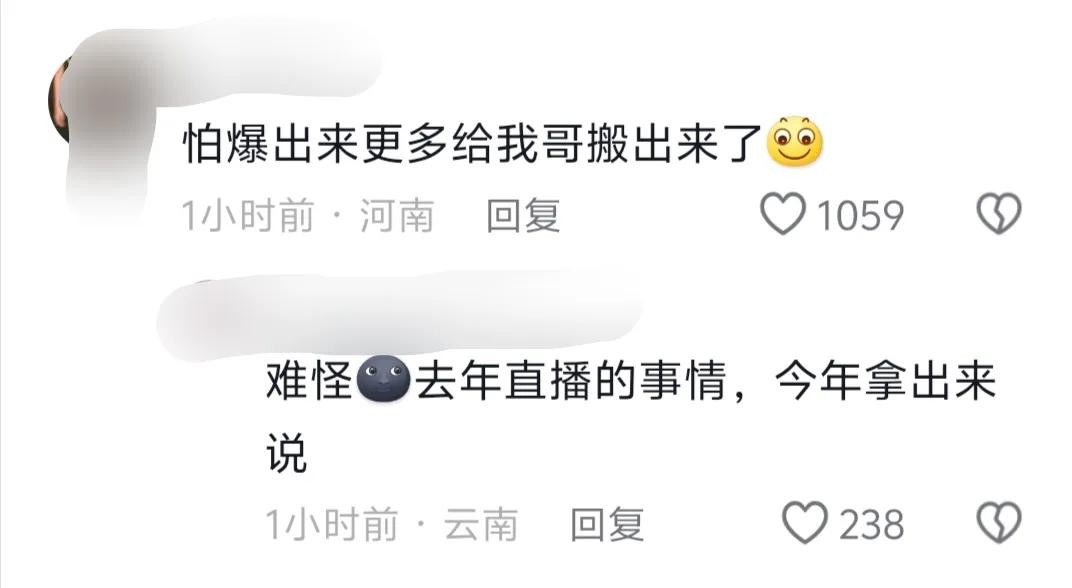The width and height of the screenshot is (1072, 588).
Task: Click the yellow smiley emoji in first comment
Action: tap(794, 142)
